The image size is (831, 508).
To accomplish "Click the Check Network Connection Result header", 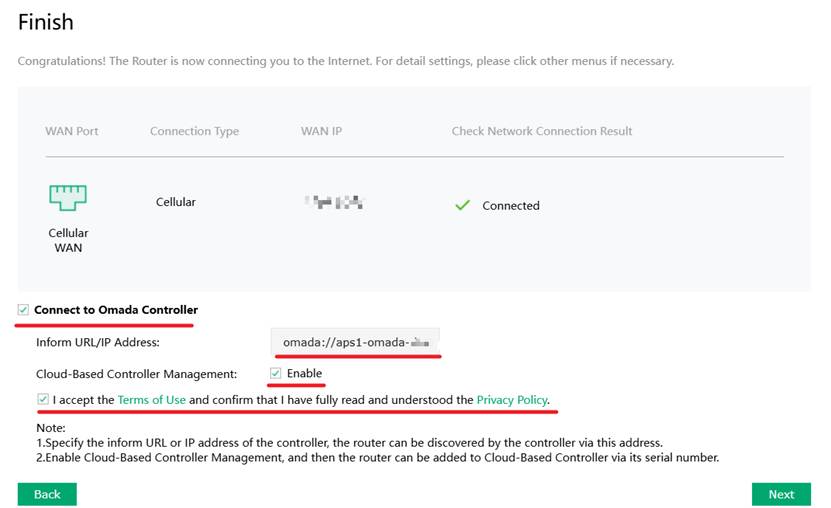I will [542, 131].
